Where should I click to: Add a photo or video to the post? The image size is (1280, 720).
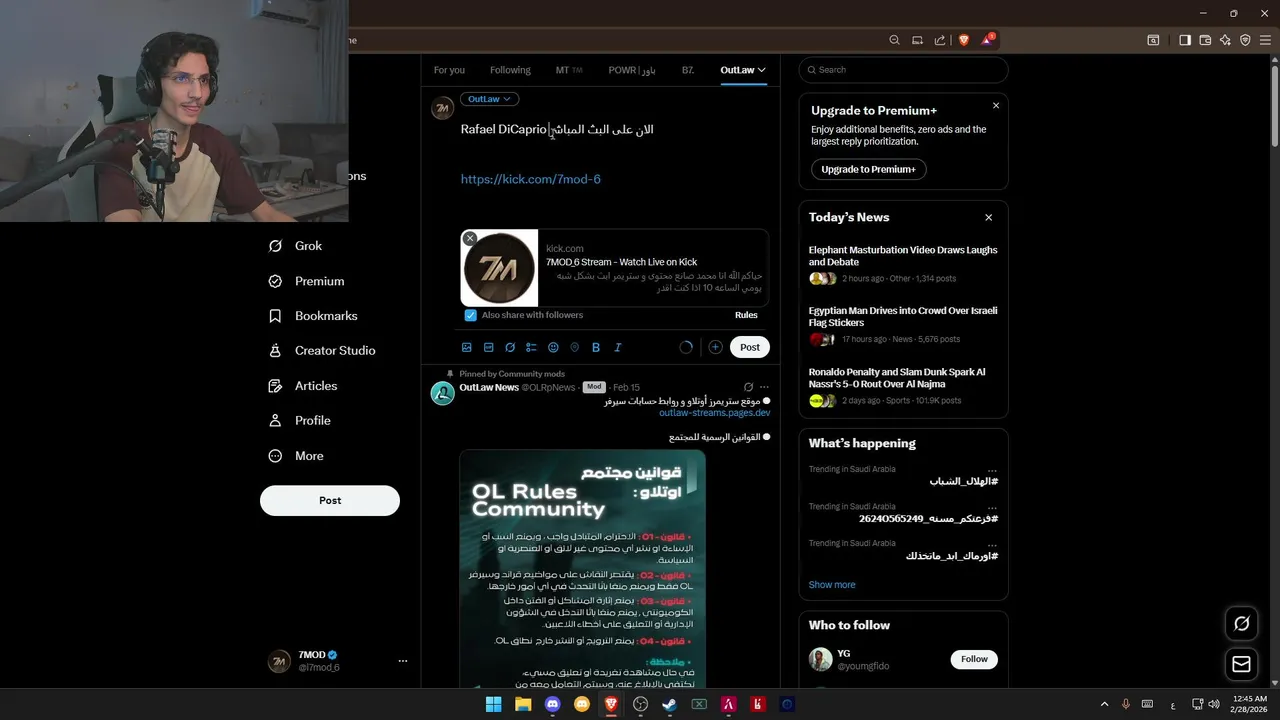pyautogui.click(x=466, y=347)
